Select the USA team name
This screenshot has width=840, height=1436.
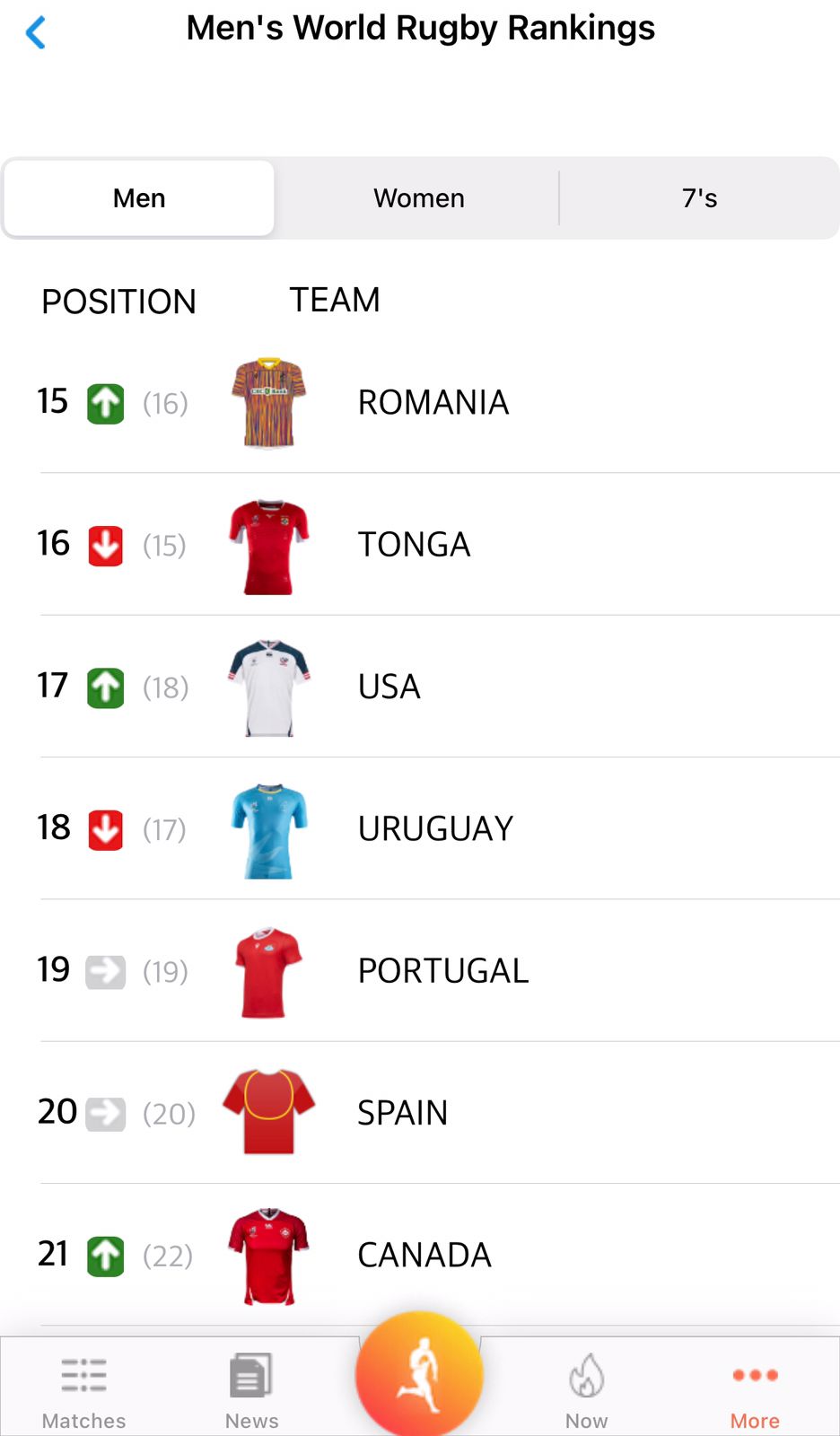click(x=389, y=687)
